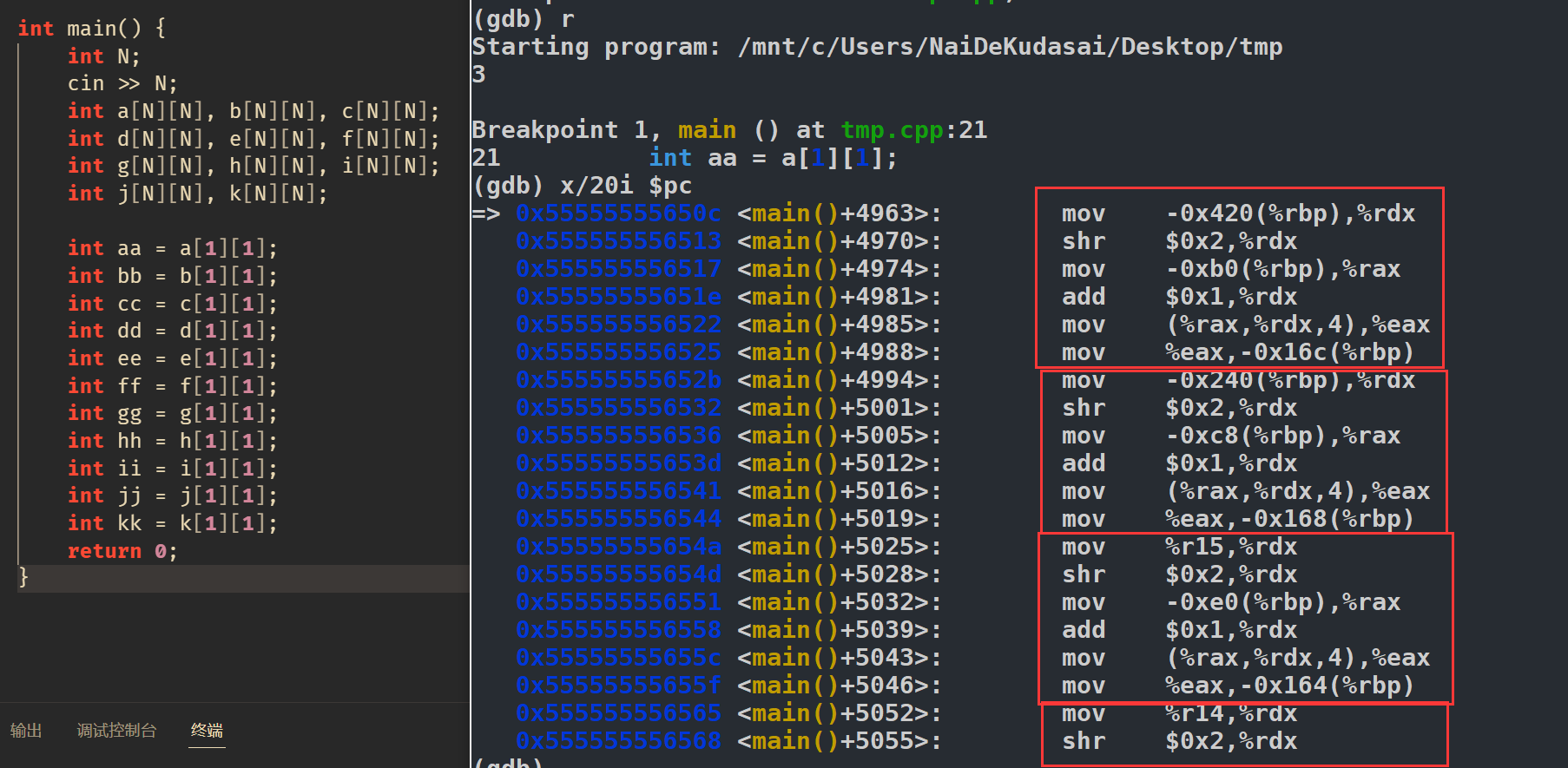Click the 'return 0;' statement
This screenshot has height=768, width=1568.
click(x=122, y=551)
